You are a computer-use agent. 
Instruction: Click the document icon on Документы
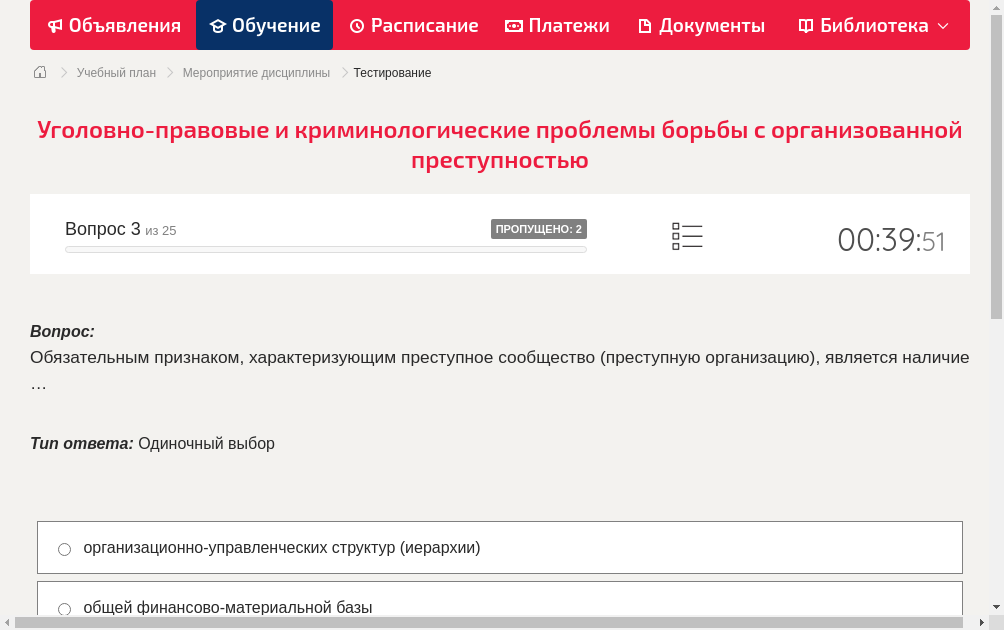pyautogui.click(x=647, y=25)
